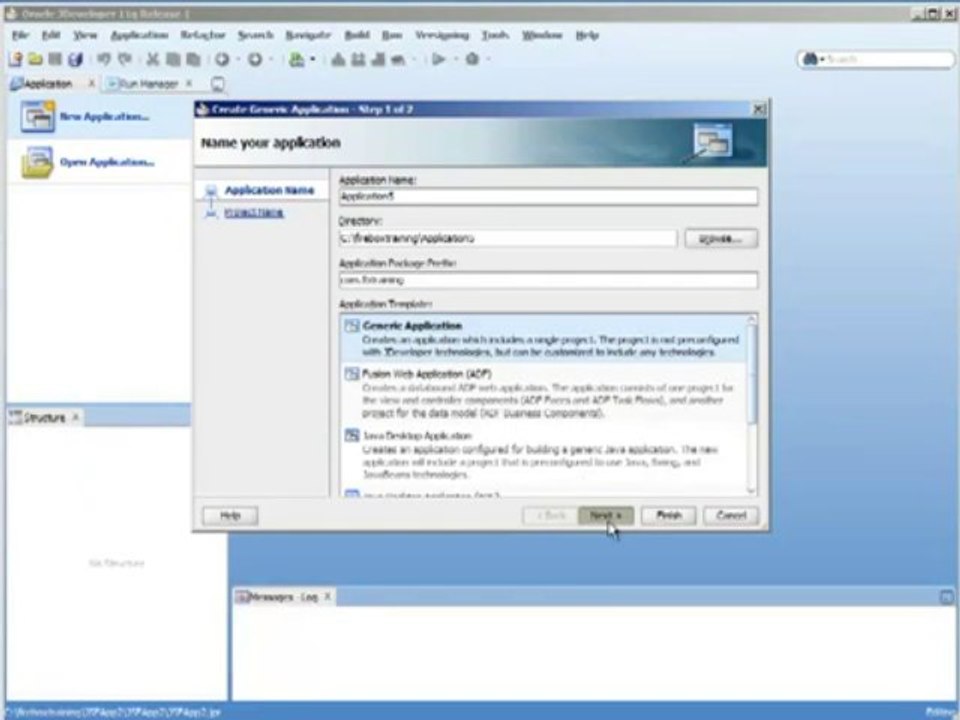Open dropdown arrow beside Run icon

click(454, 60)
